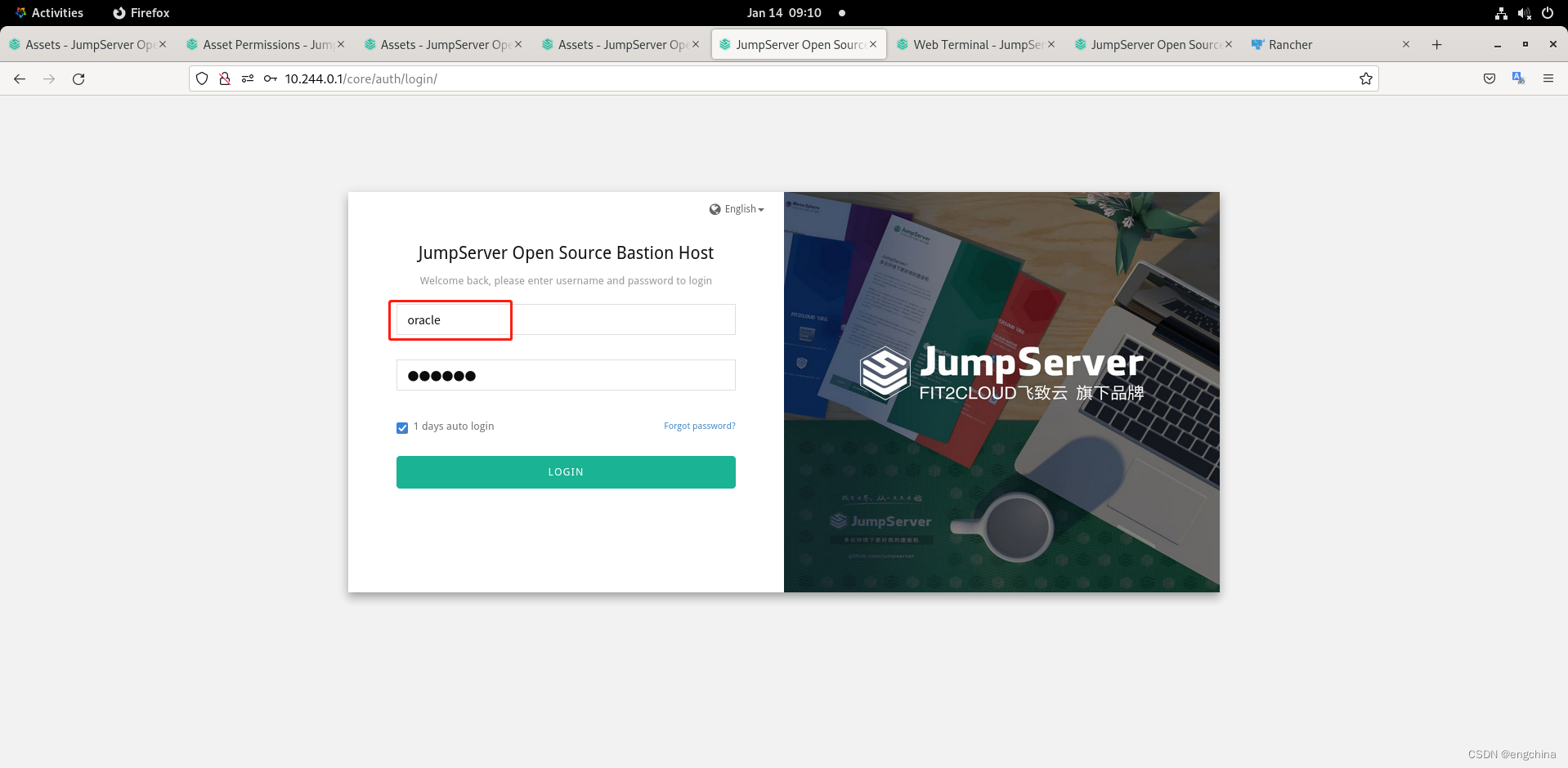Click the tracking protection shield icon
Image resolution: width=1568 pixels, height=768 pixels.
click(202, 78)
